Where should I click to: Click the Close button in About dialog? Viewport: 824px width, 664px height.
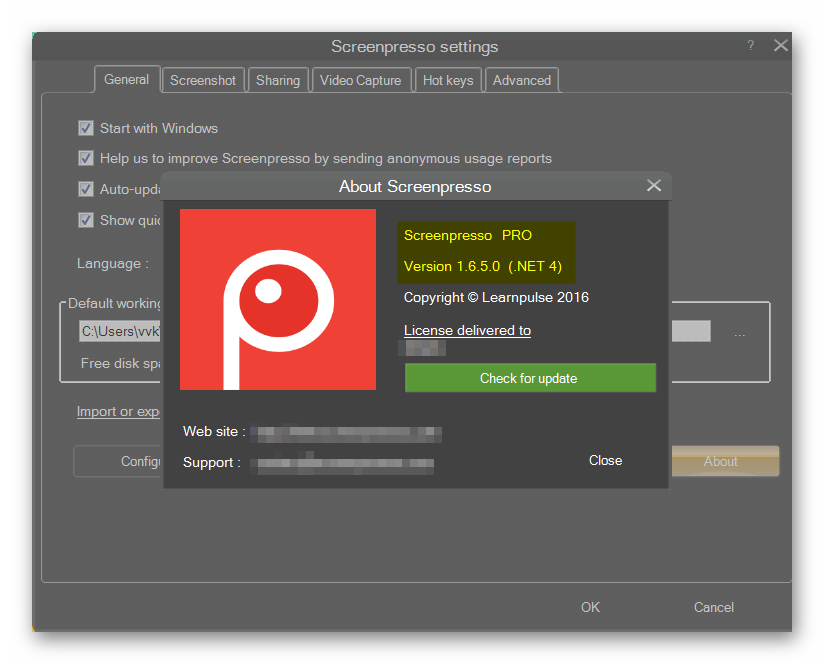605,460
